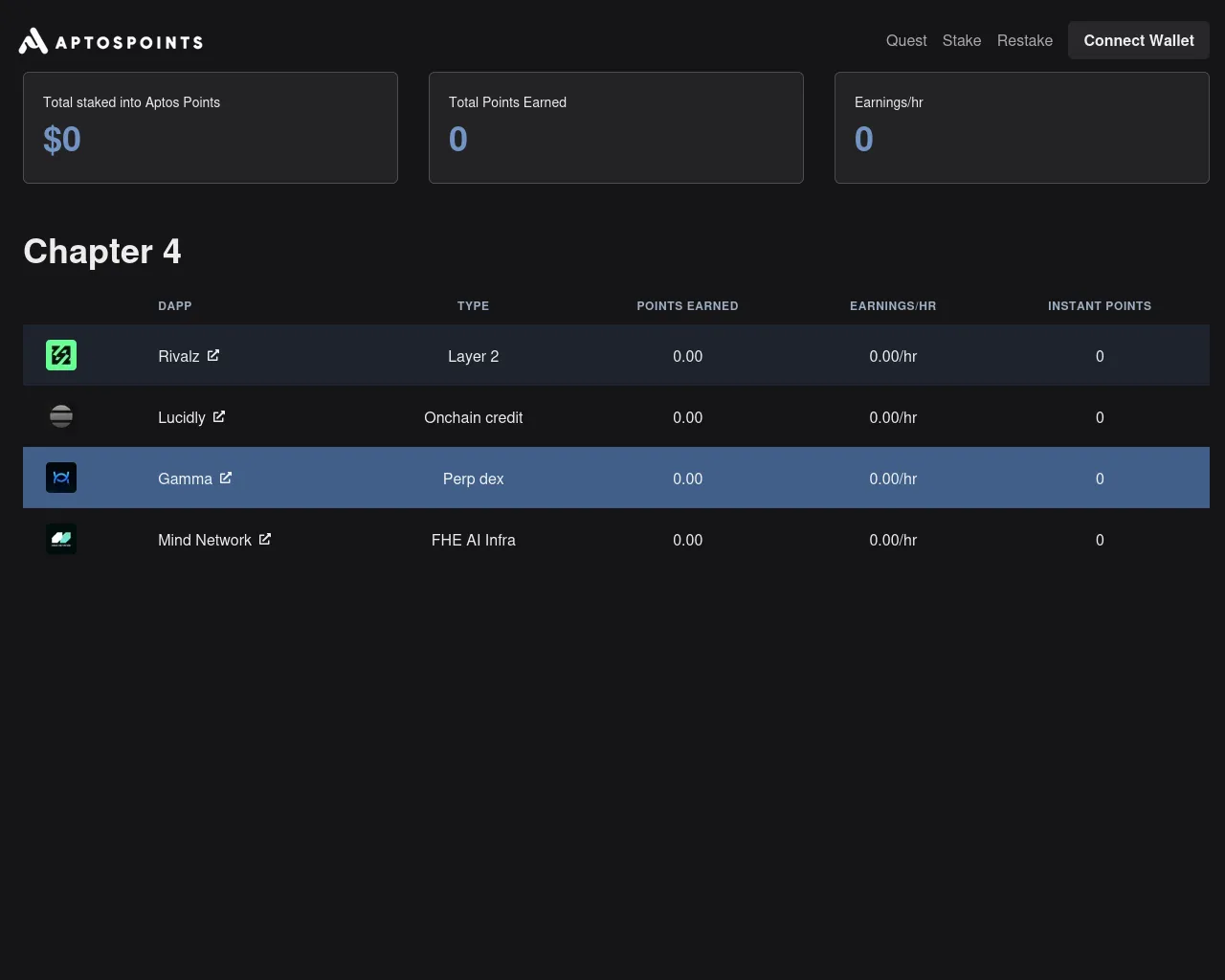Click the Earnings/hr summary card
This screenshot has height=980, width=1225.
[x=1022, y=127]
